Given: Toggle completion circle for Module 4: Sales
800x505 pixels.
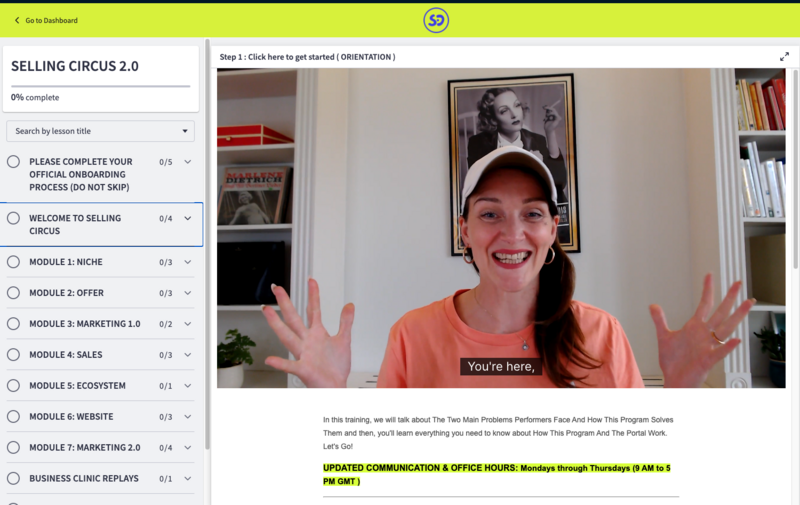Looking at the screenshot, I should (x=13, y=355).
